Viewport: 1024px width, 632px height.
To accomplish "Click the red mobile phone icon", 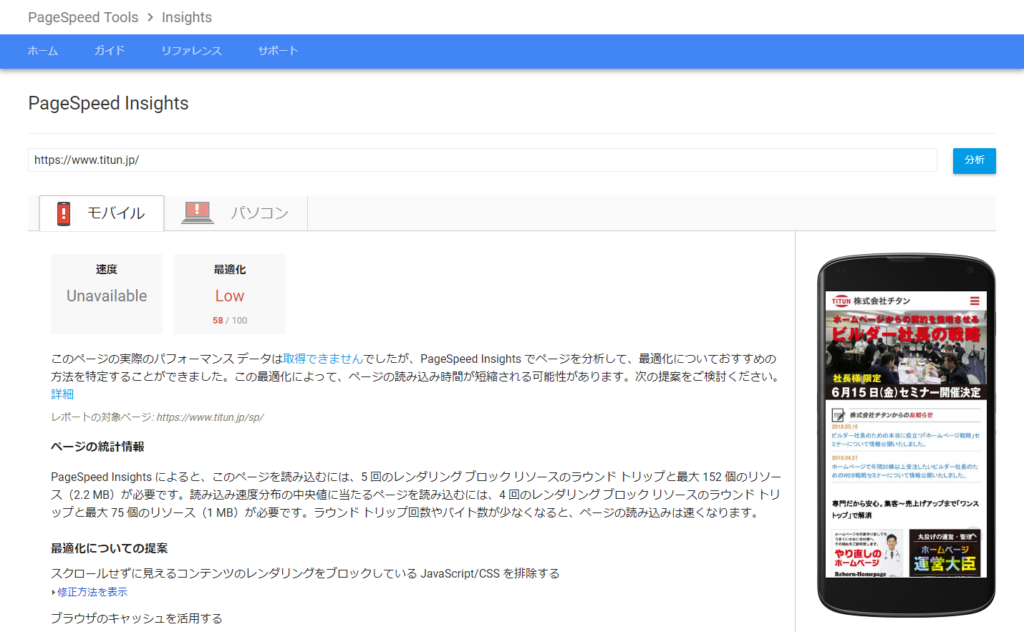I will coord(65,213).
